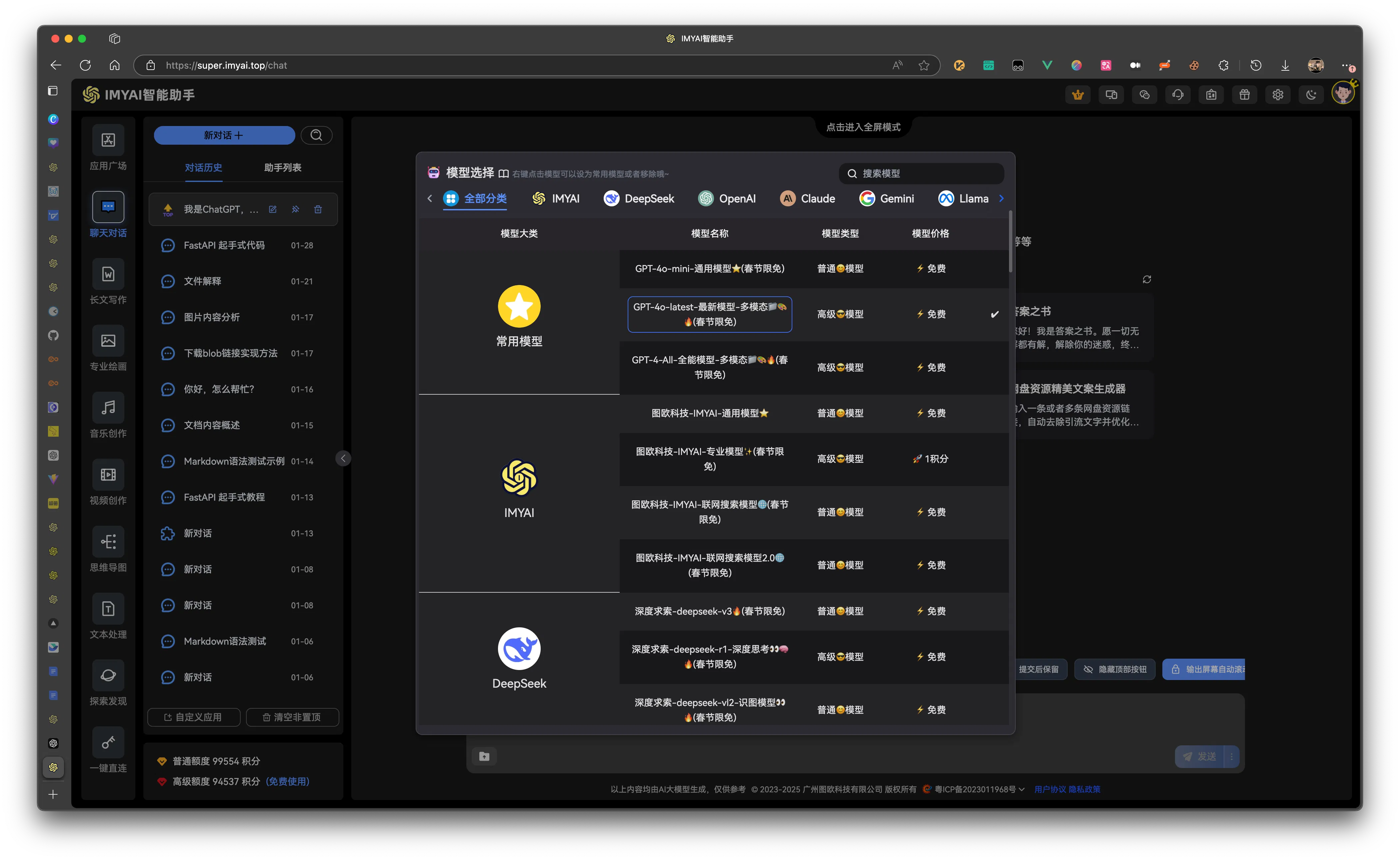Open the 思维导图 mind map tool
This screenshot has height=860, width=1400.
108,541
